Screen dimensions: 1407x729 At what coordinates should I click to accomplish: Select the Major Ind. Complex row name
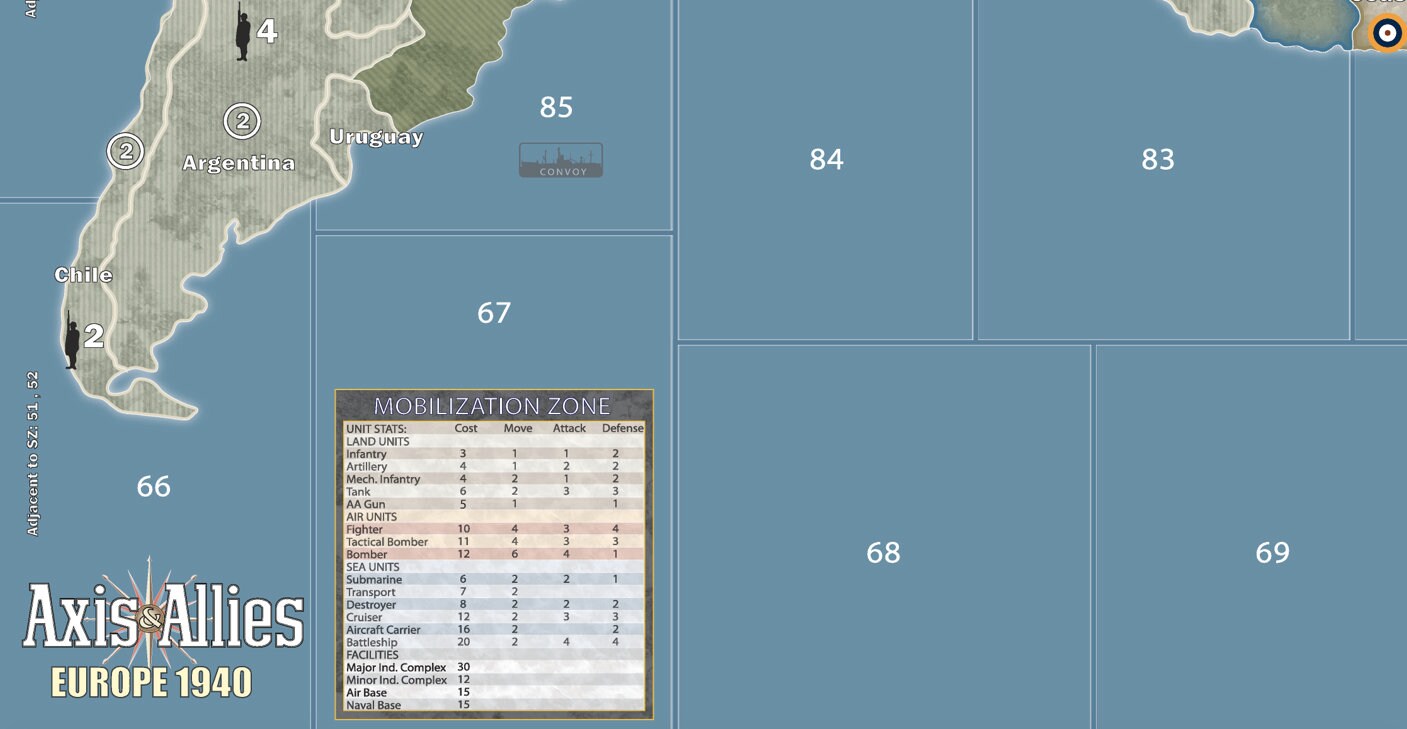click(x=396, y=668)
